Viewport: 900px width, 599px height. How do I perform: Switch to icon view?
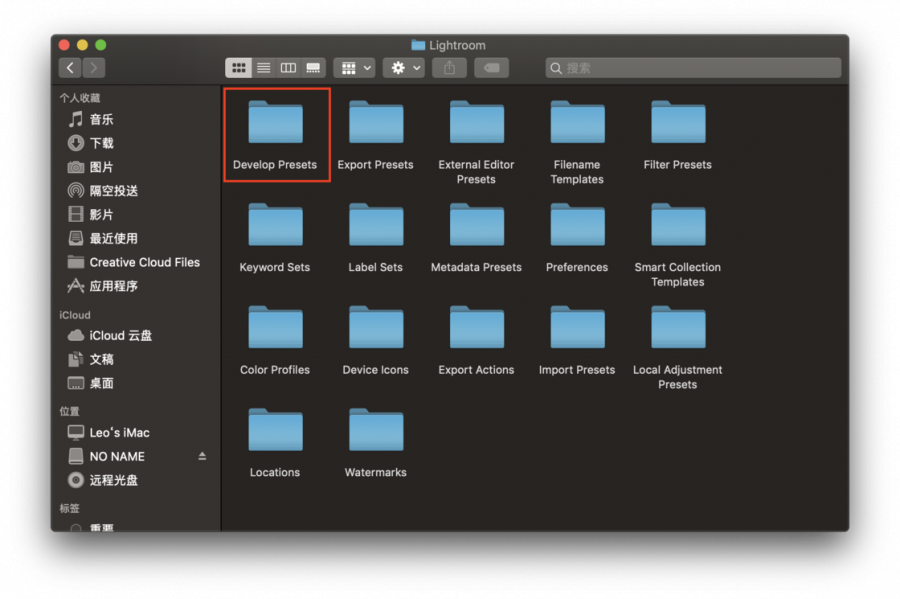coord(239,68)
